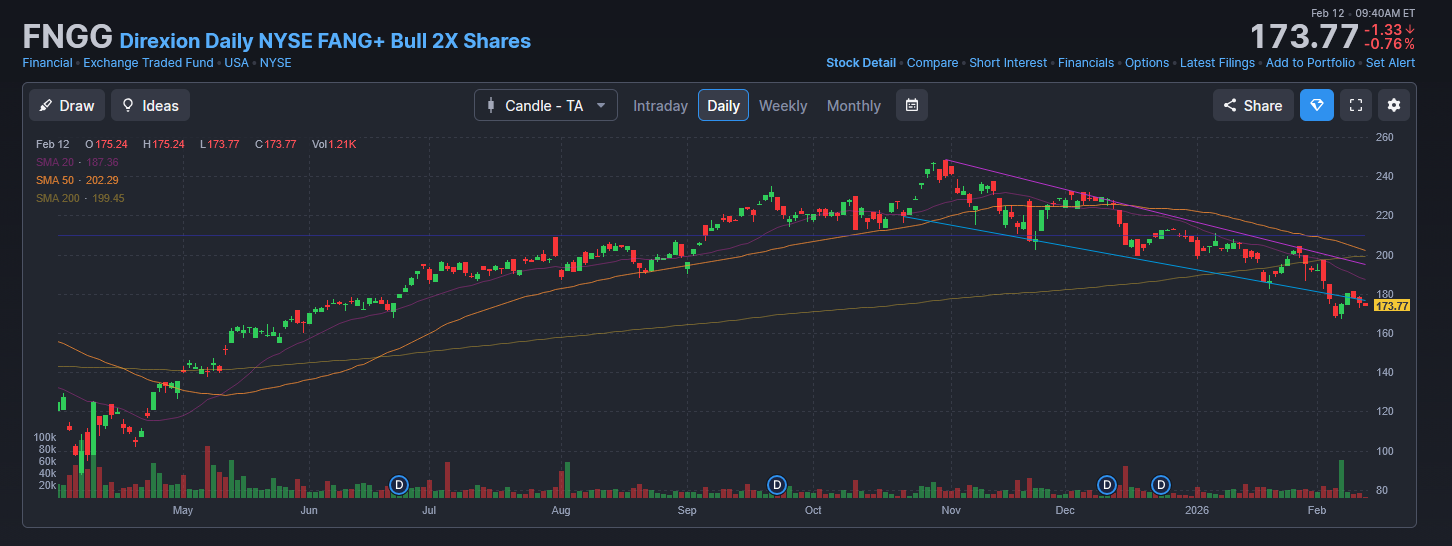Click the 173.77 last price quote
Screen dimensions: 1452x546
(x=1303, y=37)
